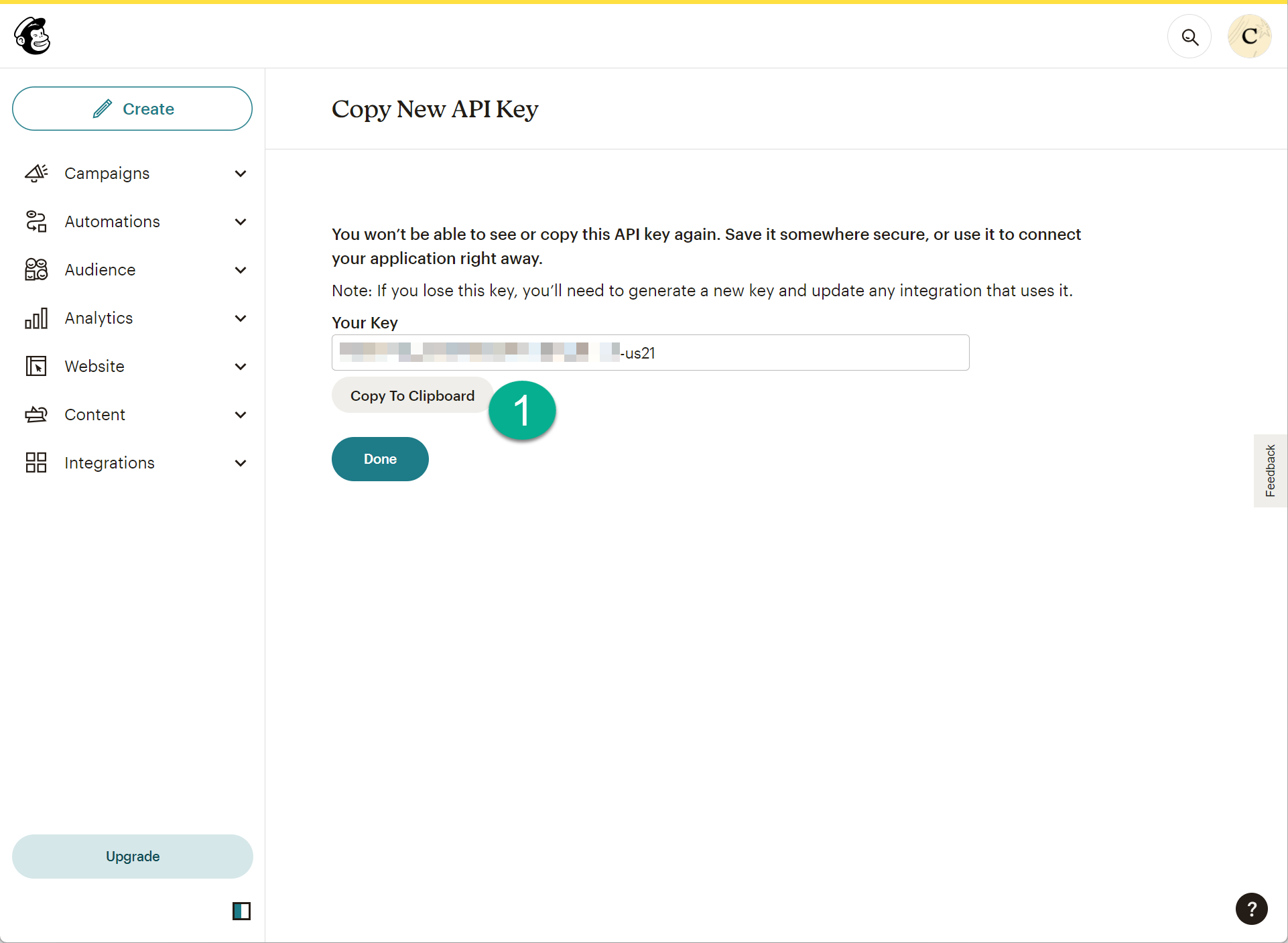Expand the Integrations chevron

(241, 463)
